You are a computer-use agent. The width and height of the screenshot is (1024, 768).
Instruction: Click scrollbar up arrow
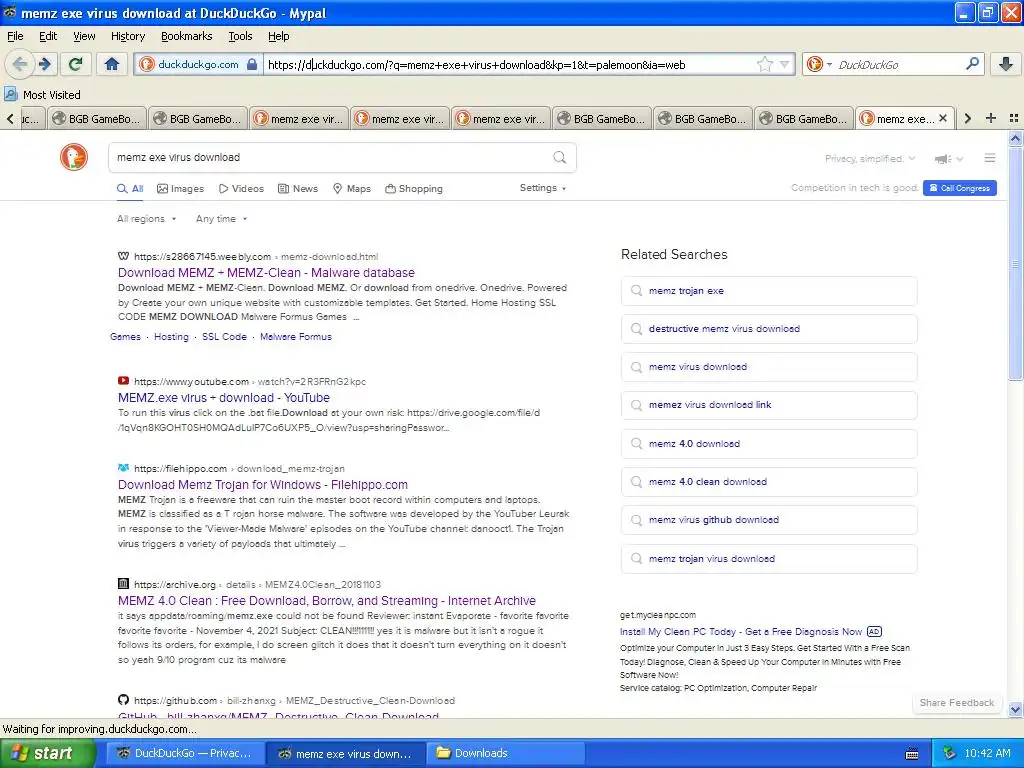(x=1015, y=138)
